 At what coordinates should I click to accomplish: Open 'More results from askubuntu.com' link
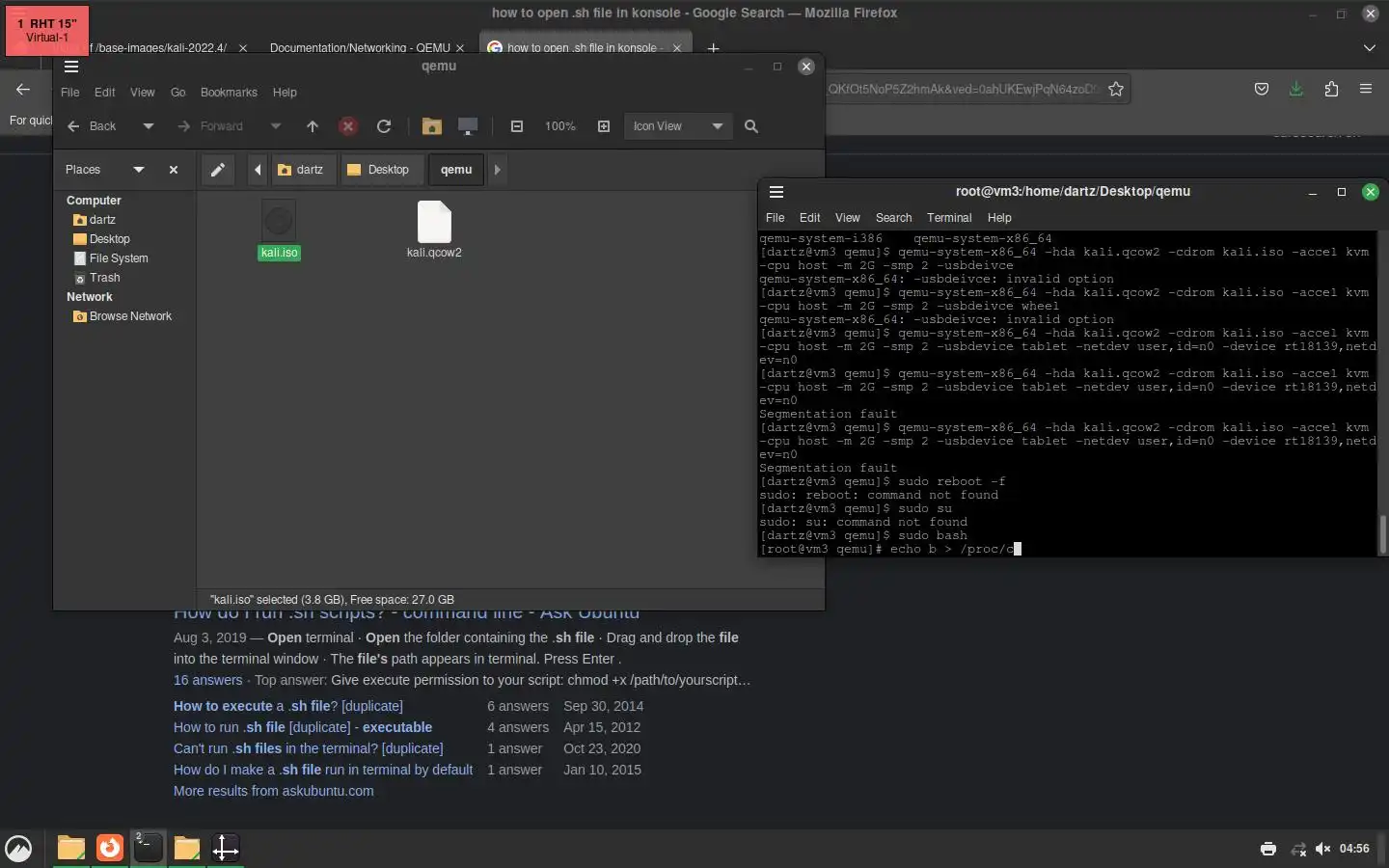(x=273, y=791)
